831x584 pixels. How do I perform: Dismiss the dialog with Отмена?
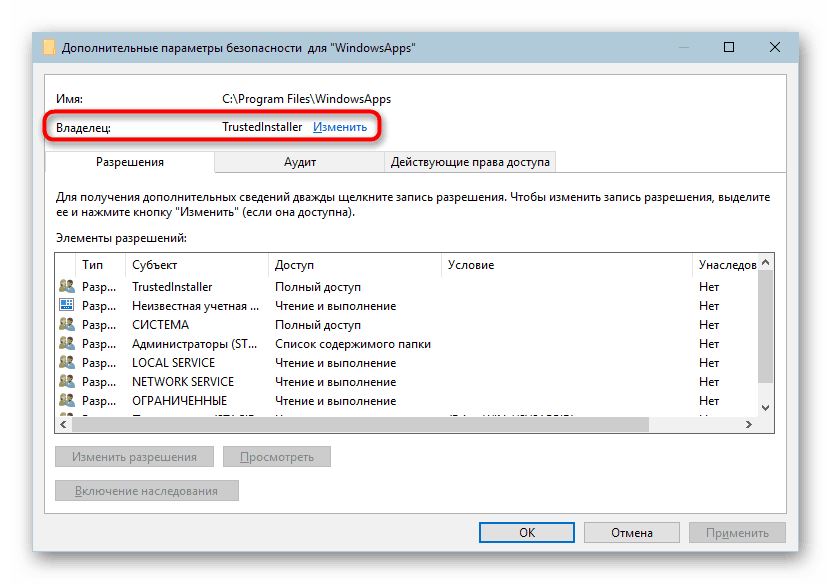[x=631, y=532]
